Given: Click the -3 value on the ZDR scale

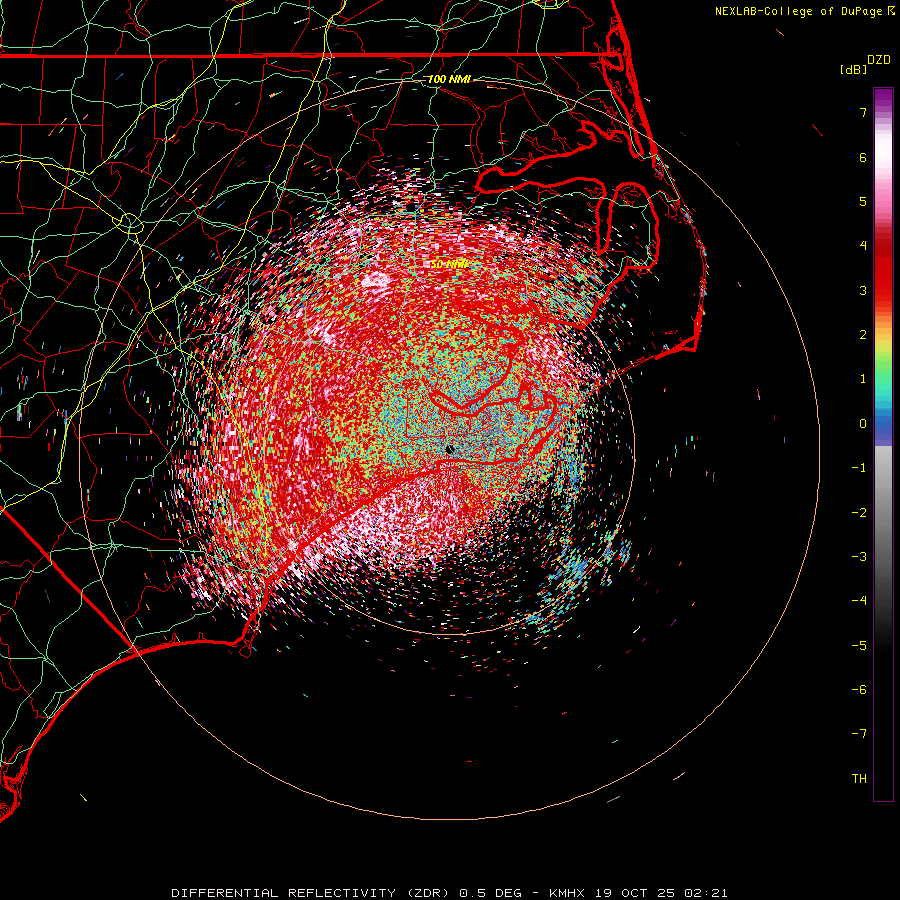Looking at the screenshot, I should (x=859, y=557).
